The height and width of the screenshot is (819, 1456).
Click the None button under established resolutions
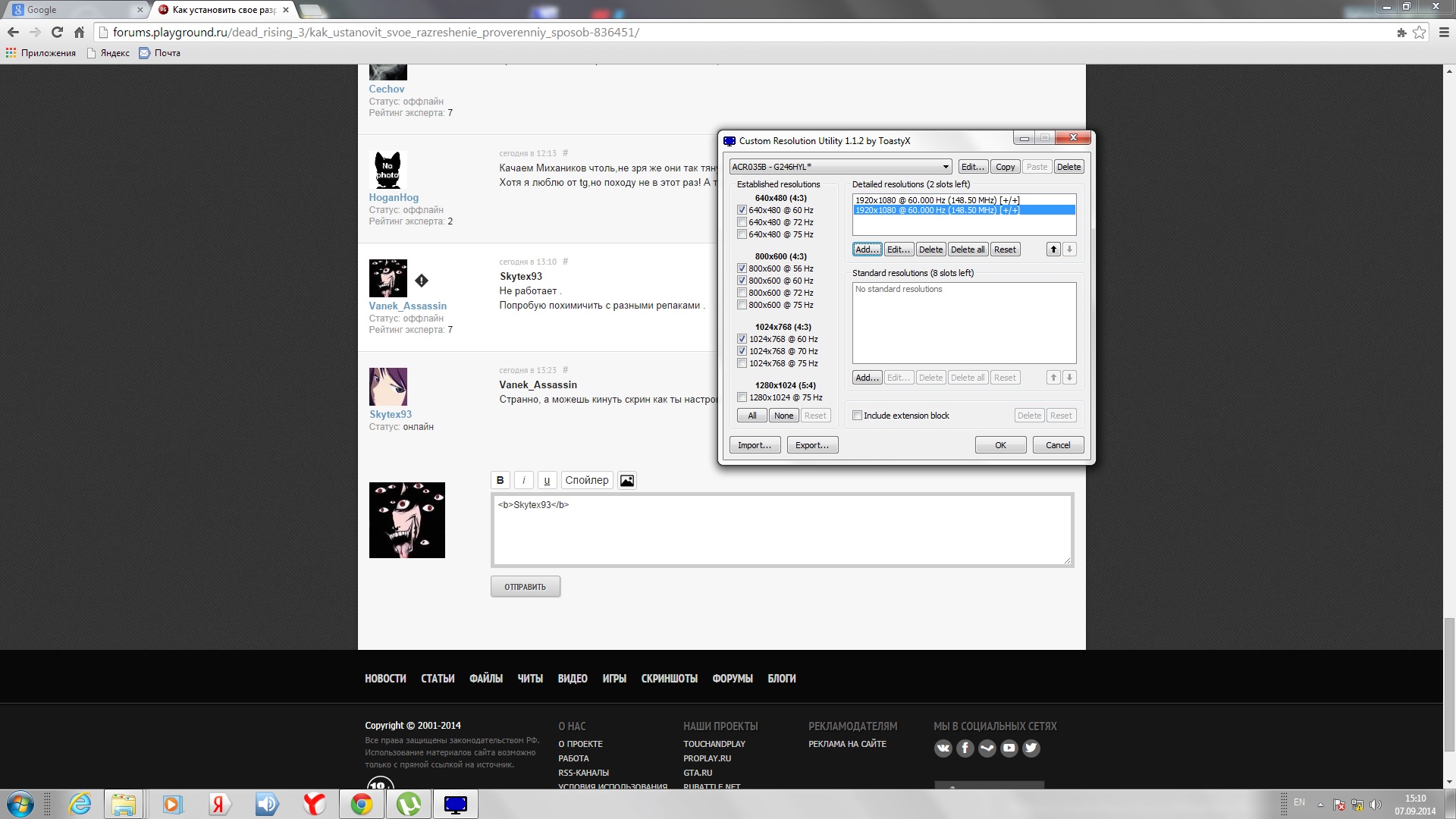pos(784,416)
